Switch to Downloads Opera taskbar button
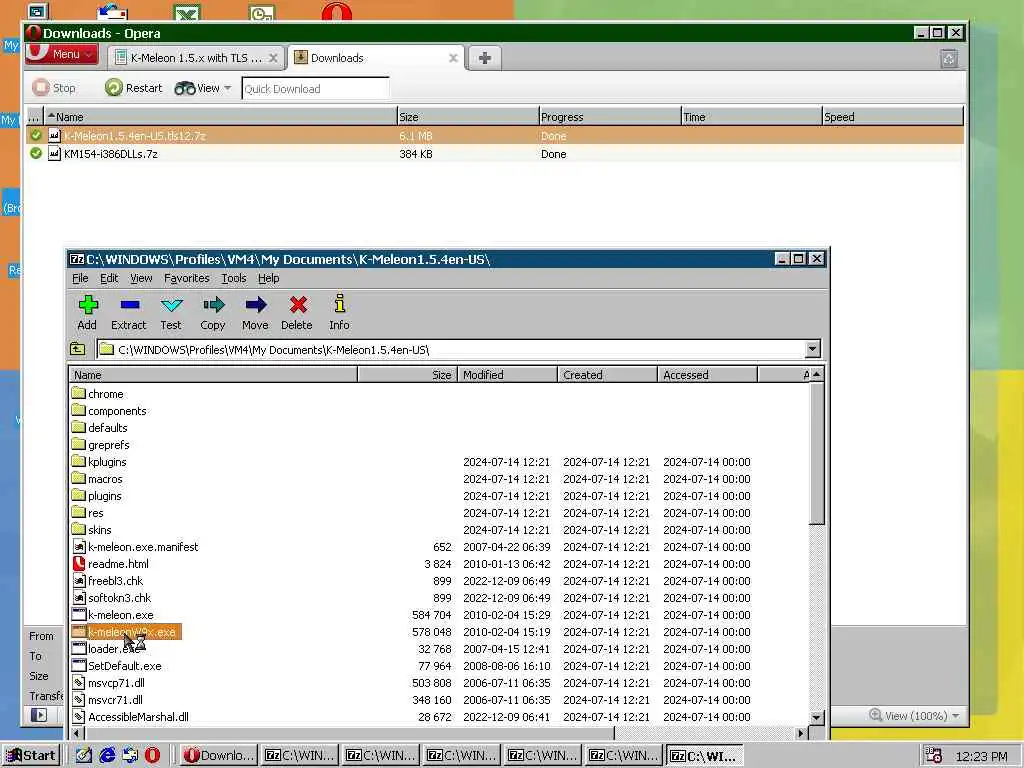 [219, 756]
